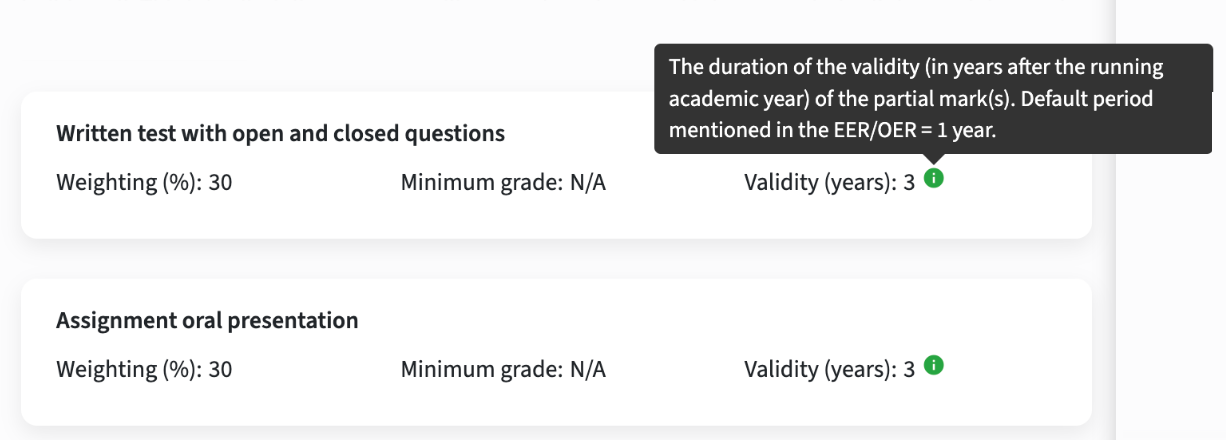Click the tooltip's pointer arrow above info icon

[934, 159]
